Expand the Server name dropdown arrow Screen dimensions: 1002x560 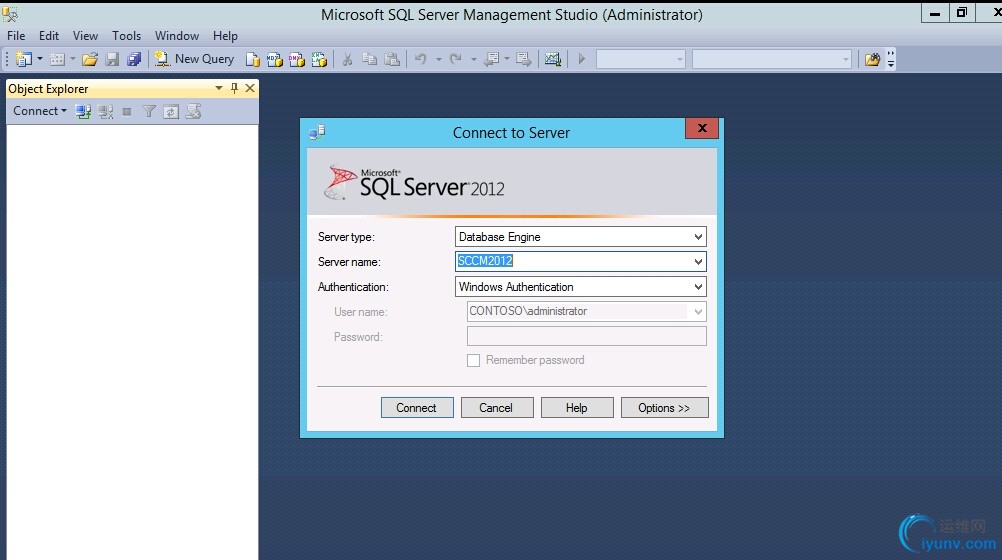698,261
